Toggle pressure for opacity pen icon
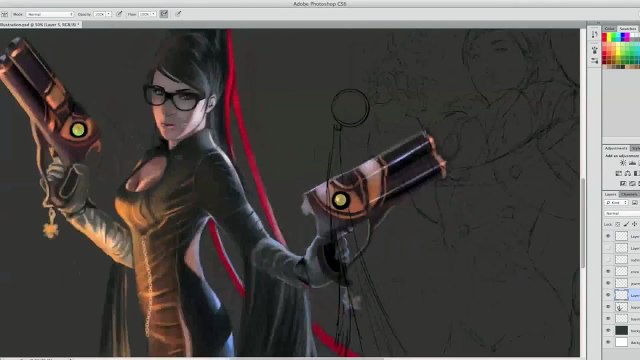The image size is (640, 360). [x=119, y=14]
